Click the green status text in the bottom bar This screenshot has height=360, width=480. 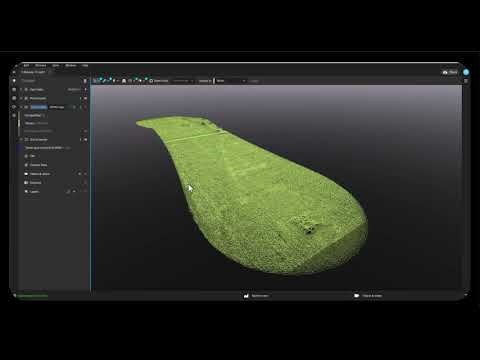point(32,296)
